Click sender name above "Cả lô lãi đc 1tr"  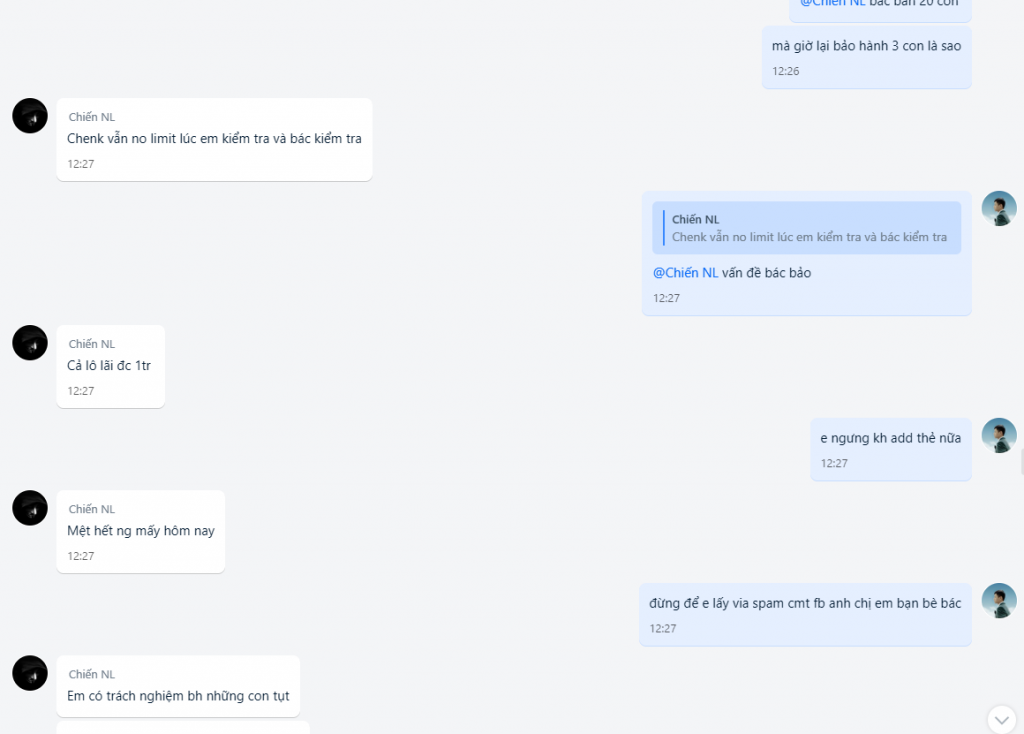coord(91,344)
